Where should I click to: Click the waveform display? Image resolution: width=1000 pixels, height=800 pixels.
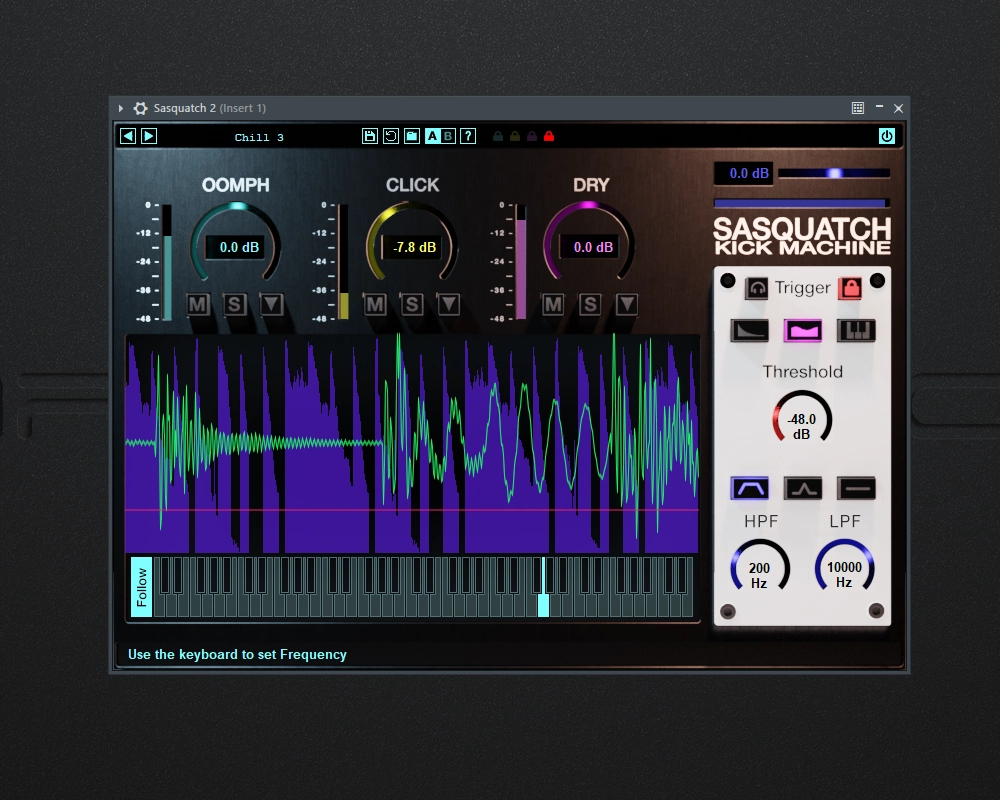pyautogui.click(x=412, y=443)
